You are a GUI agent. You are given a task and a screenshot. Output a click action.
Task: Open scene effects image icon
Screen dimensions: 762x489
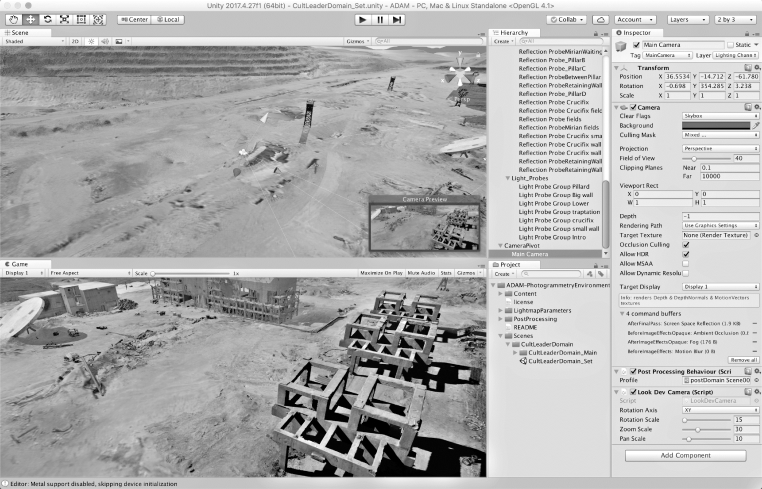click(x=119, y=41)
